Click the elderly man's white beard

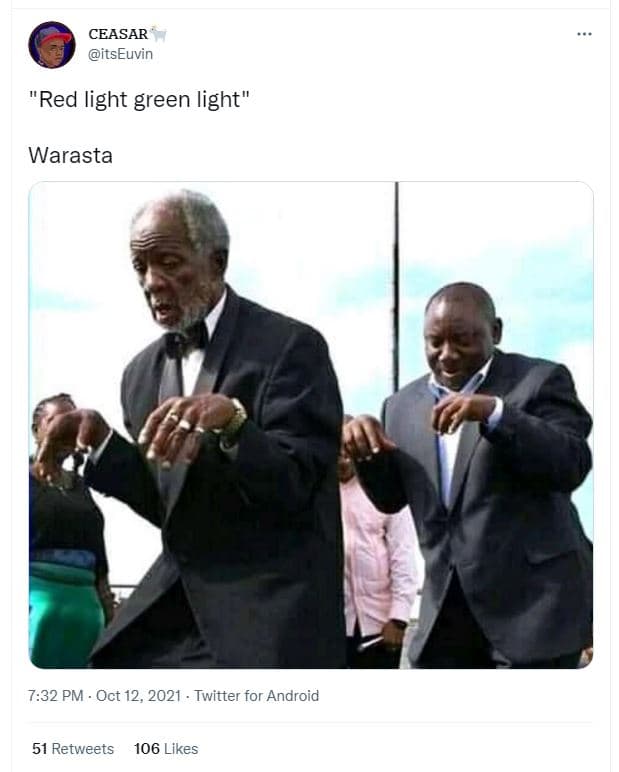point(187,315)
